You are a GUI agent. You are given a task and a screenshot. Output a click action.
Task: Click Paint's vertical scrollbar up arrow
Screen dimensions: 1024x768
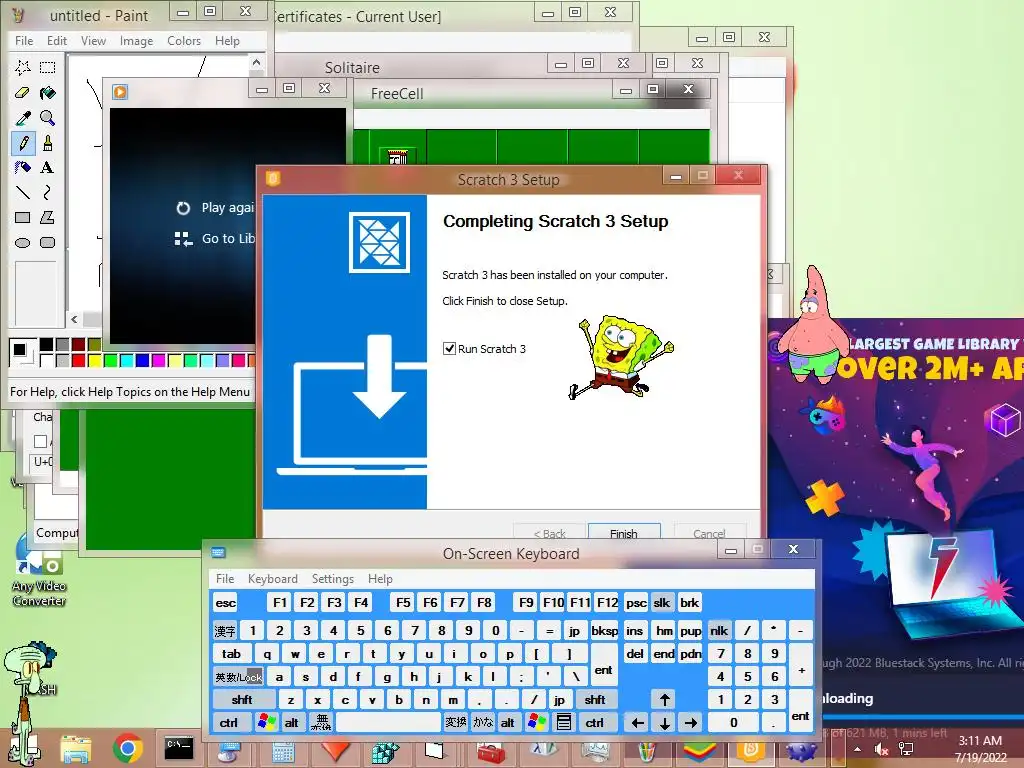pyautogui.click(x=257, y=63)
